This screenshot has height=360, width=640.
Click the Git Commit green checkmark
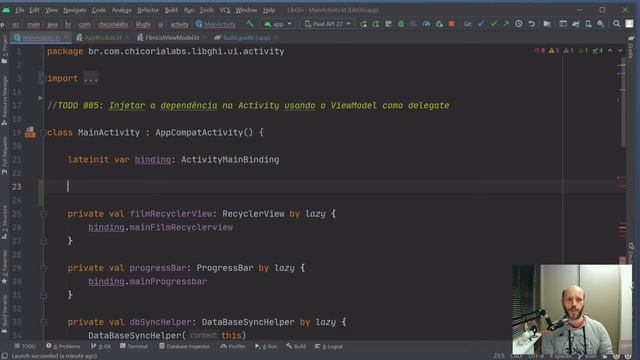[x=493, y=24]
